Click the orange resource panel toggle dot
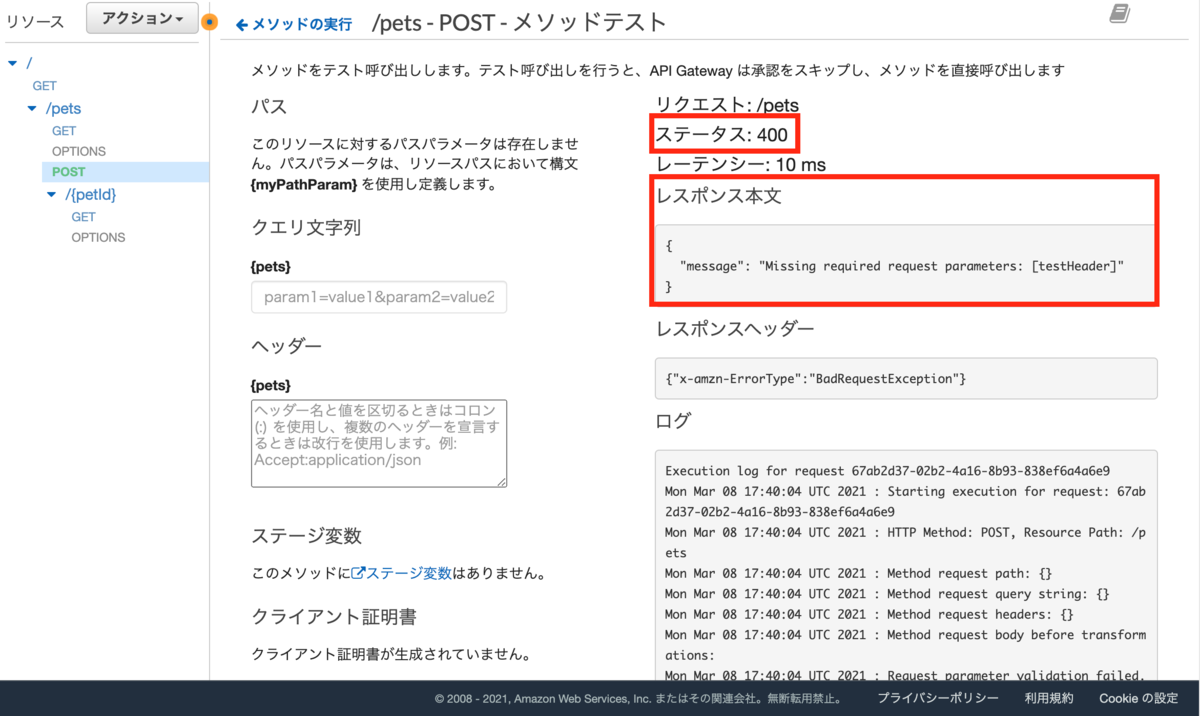Screen dimensions: 1200x716 tap(209, 22)
